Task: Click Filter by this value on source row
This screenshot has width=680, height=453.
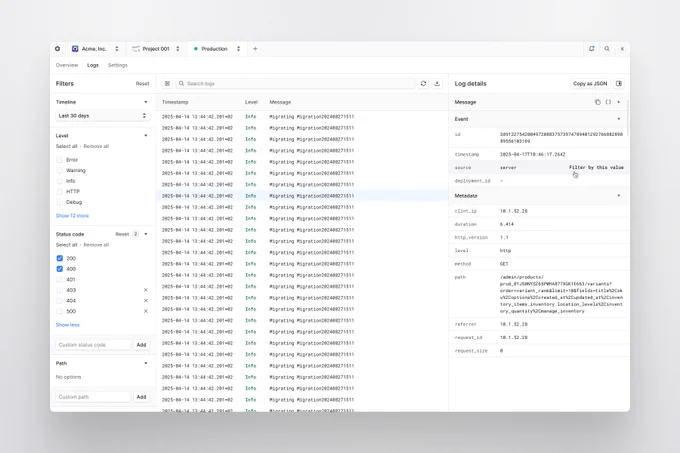Action: (x=596, y=167)
